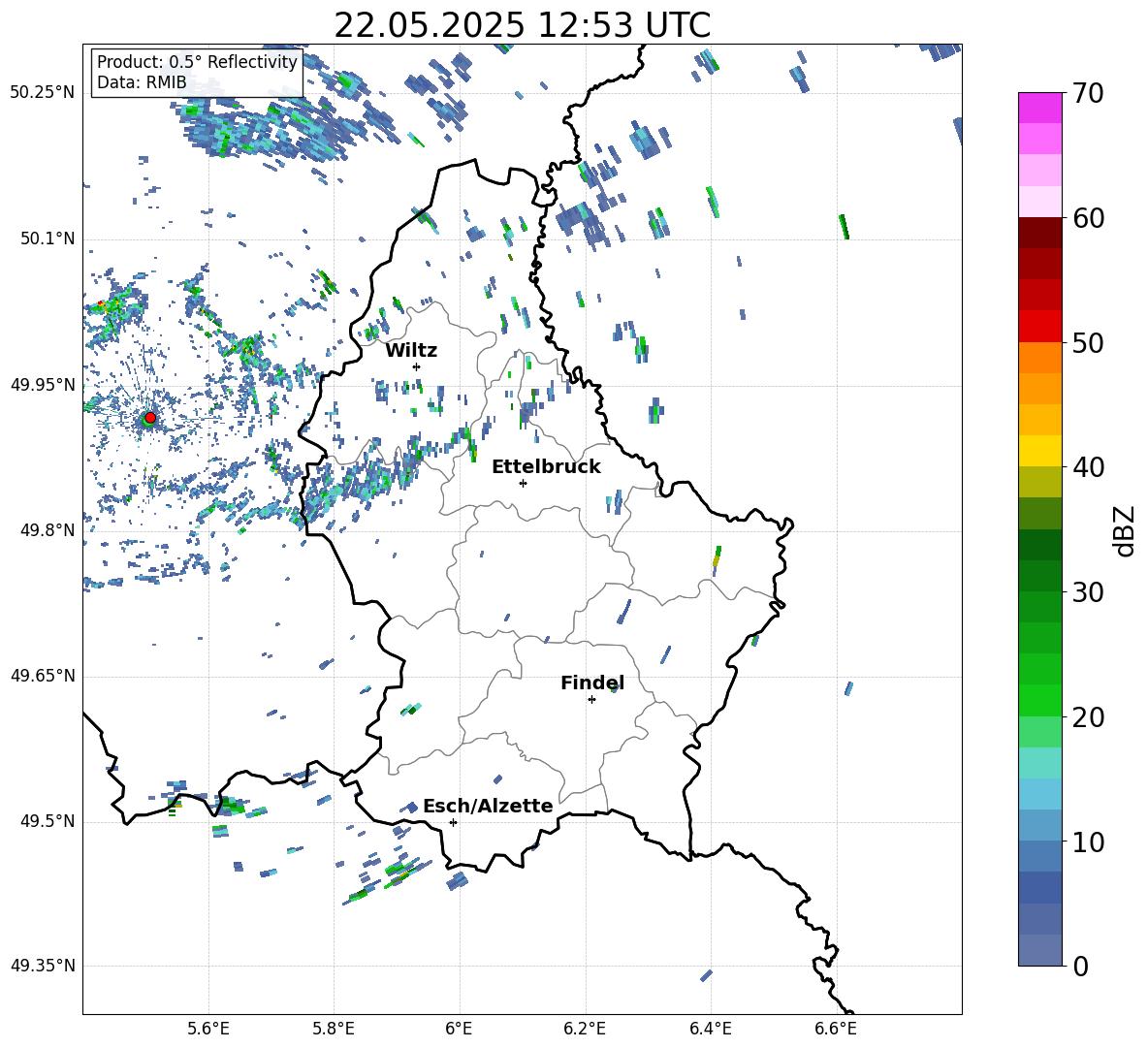The height and width of the screenshot is (1048, 1148).
Task: Click the 60 colorbar tick label
Action: (1088, 218)
